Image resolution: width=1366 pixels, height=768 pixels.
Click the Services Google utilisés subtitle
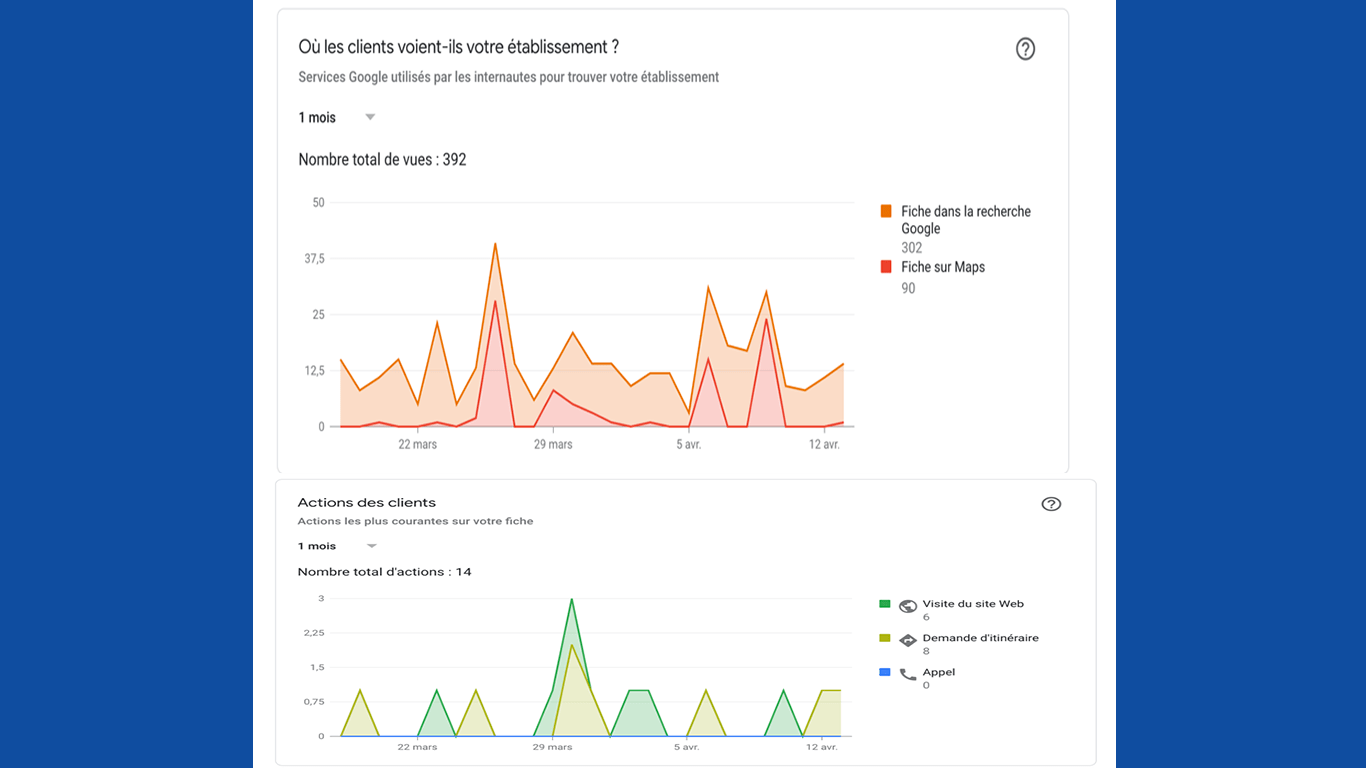(508, 77)
